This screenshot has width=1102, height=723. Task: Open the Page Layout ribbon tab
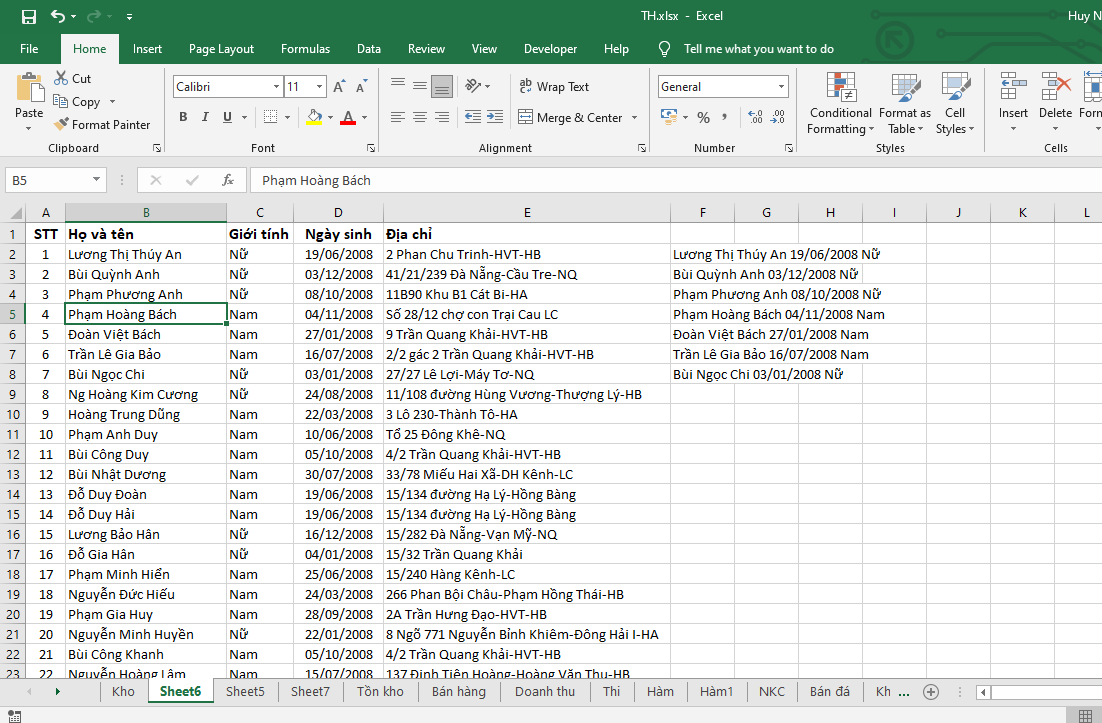point(221,49)
